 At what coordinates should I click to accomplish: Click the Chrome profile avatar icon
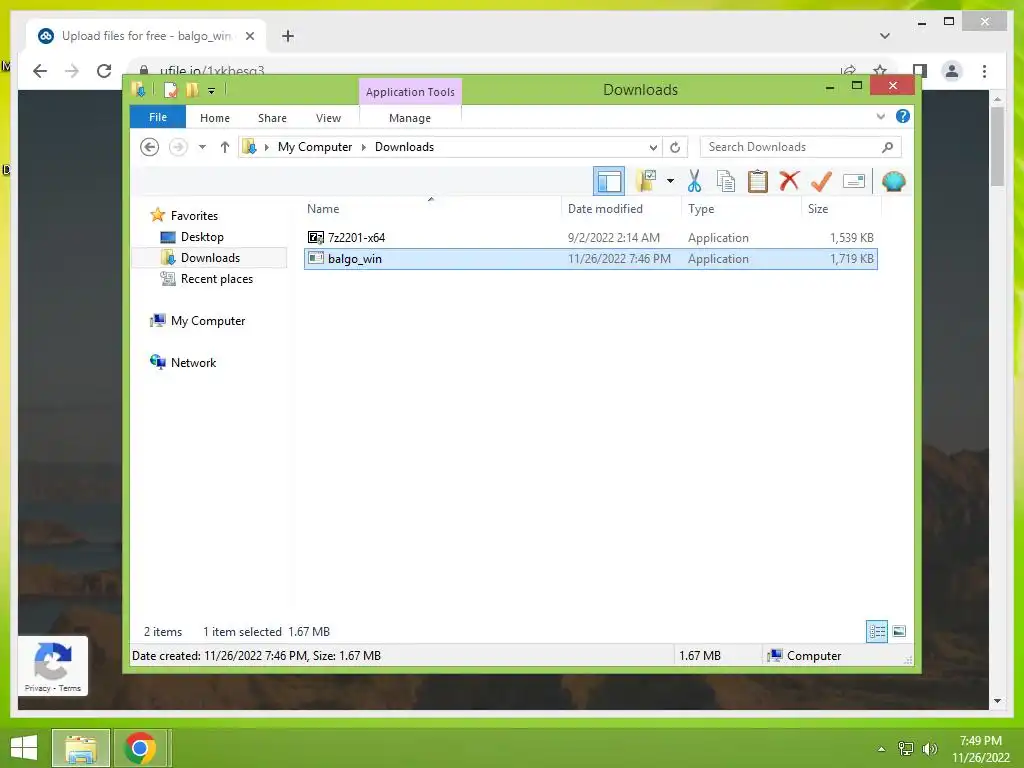[952, 71]
